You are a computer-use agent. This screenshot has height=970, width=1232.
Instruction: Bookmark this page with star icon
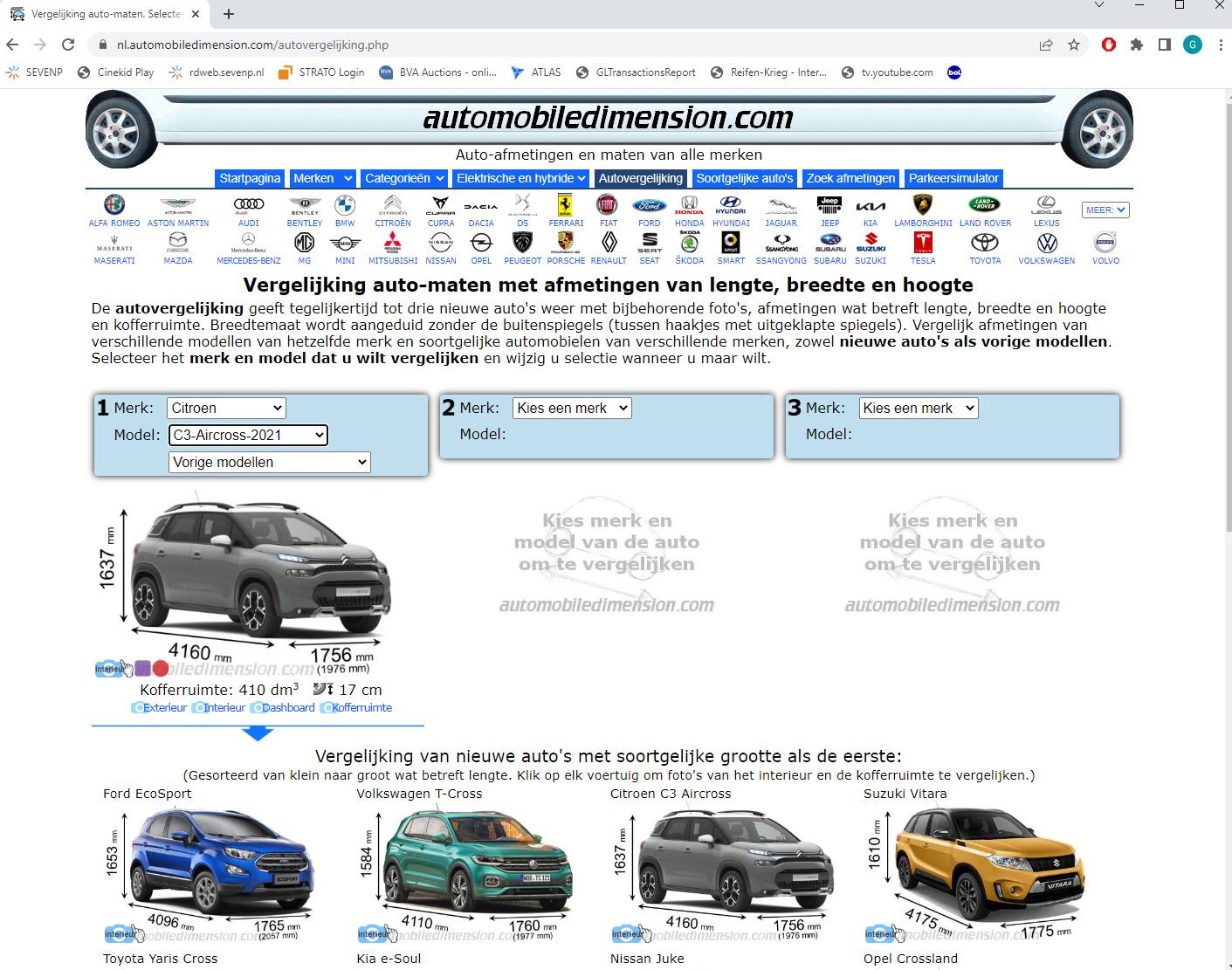[x=1074, y=45]
